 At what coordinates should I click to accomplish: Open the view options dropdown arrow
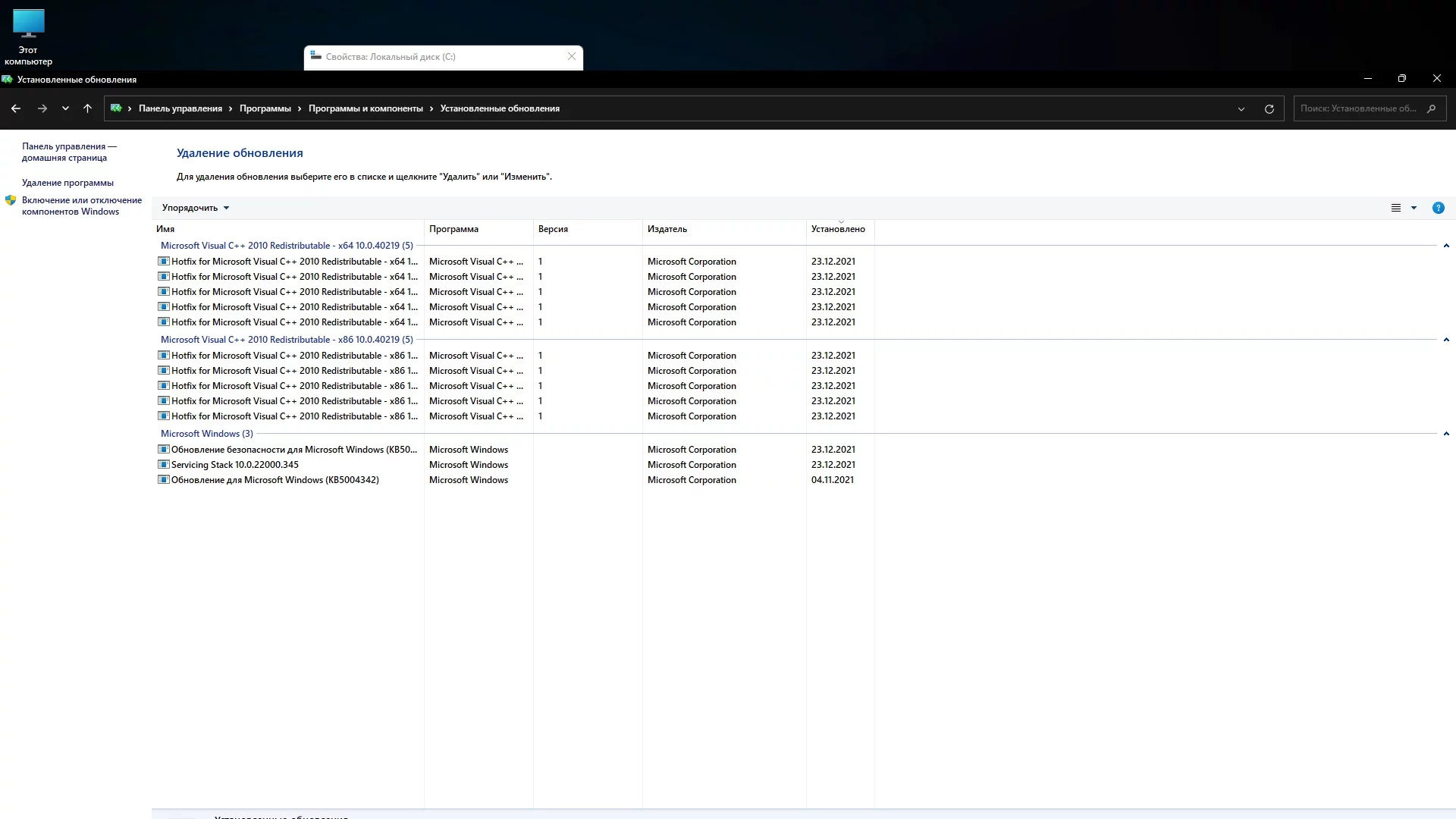point(1414,208)
